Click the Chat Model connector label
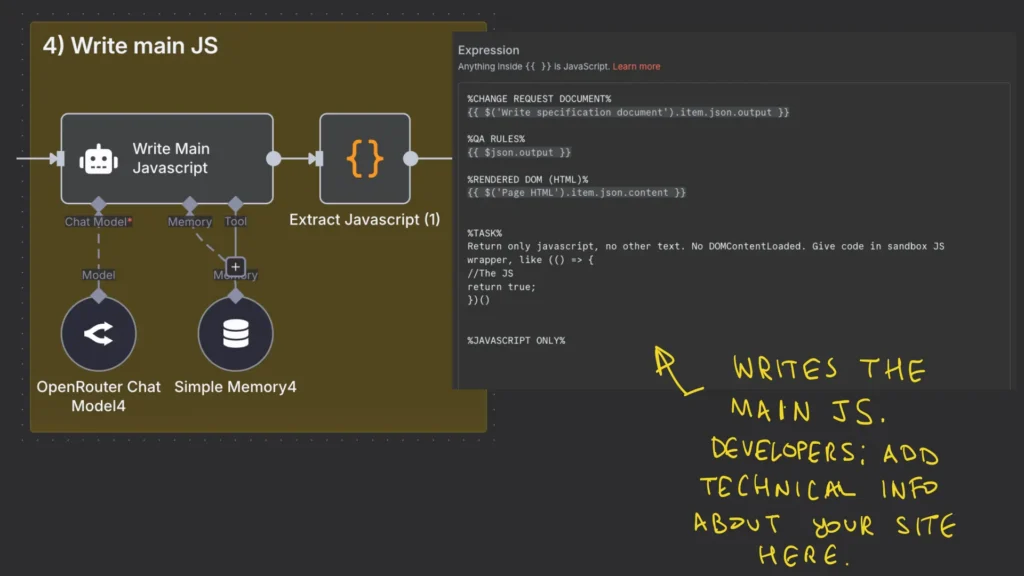 (98, 222)
